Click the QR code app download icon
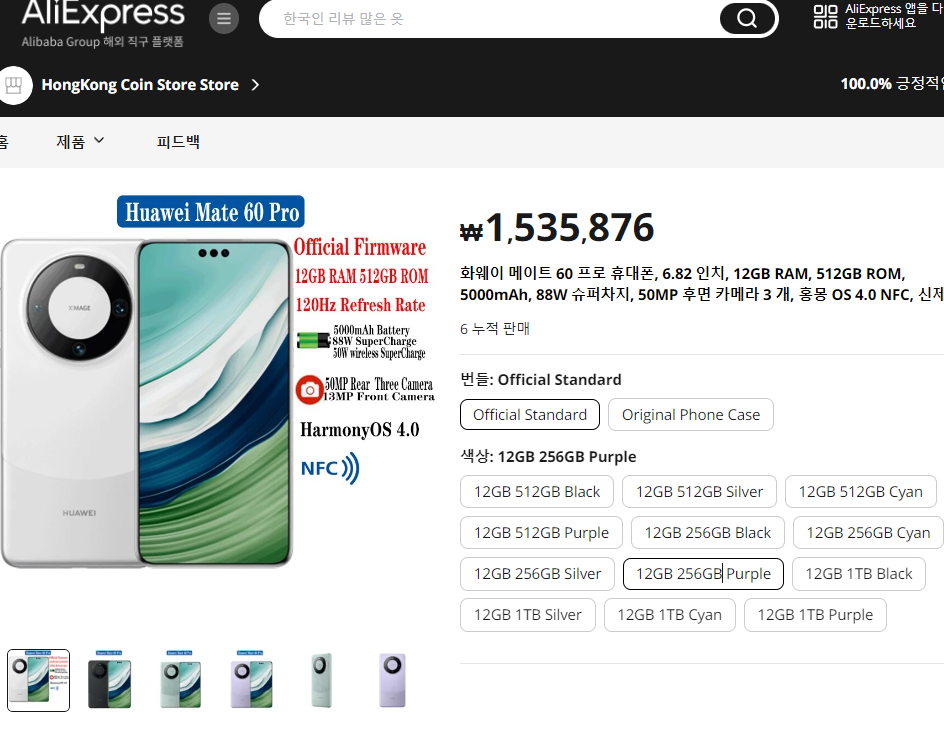The image size is (944, 732). point(825,17)
